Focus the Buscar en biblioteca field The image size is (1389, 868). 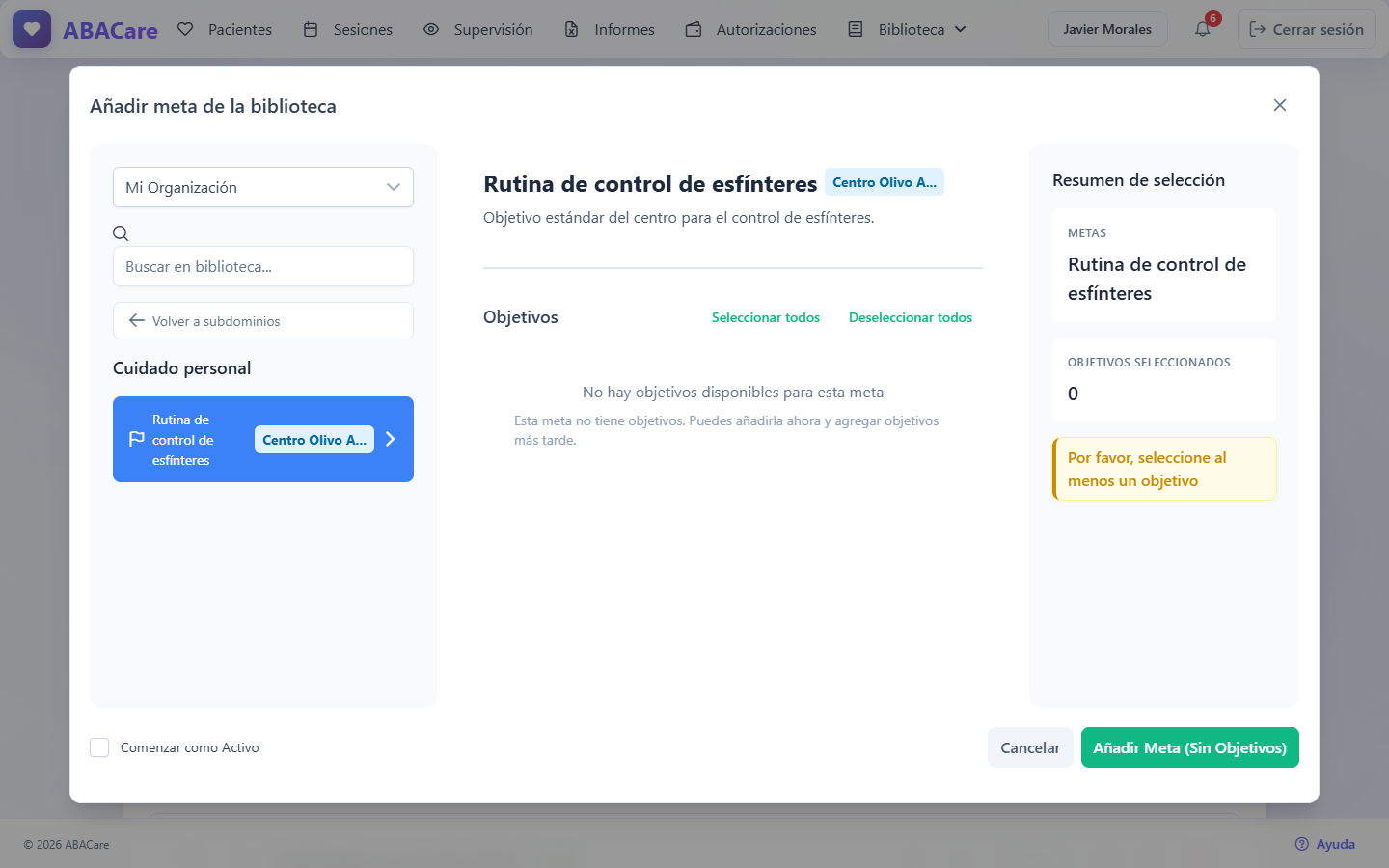pos(263,266)
